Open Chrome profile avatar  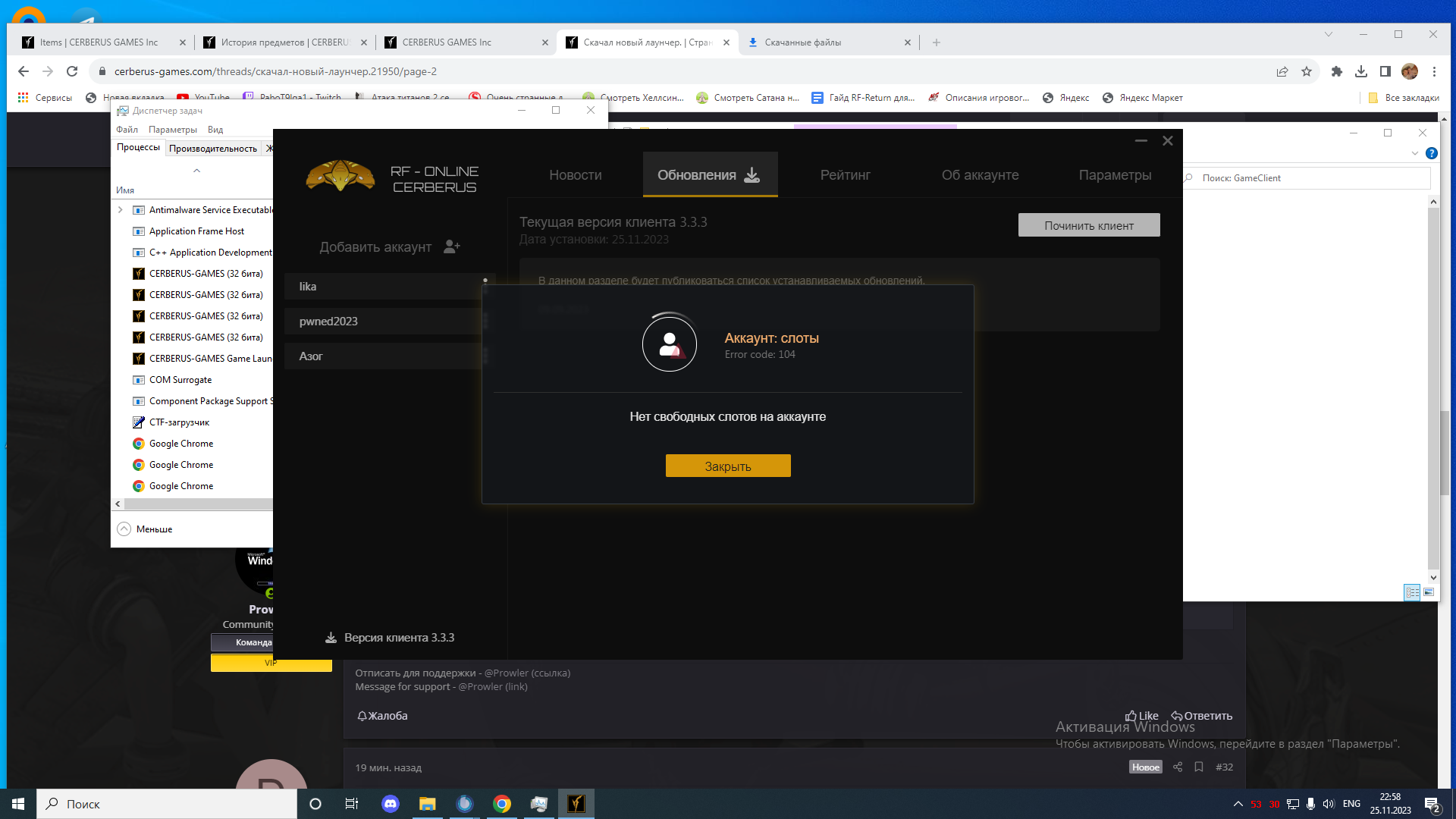click(1410, 71)
